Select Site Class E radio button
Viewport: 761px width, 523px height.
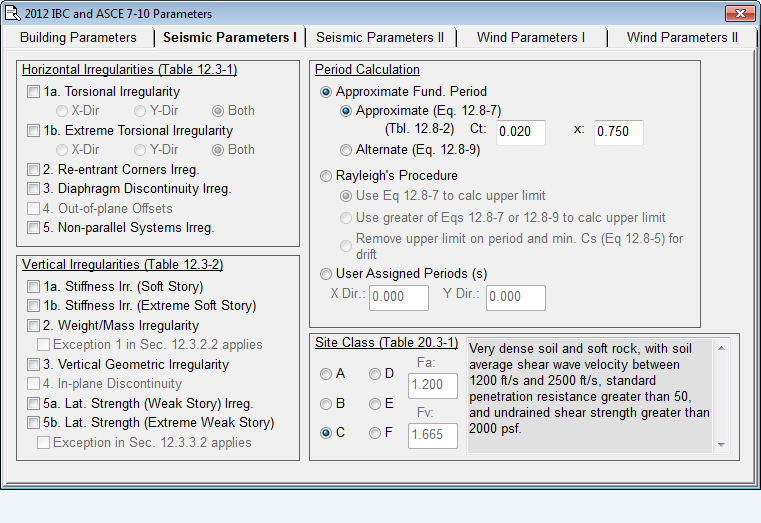click(376, 404)
